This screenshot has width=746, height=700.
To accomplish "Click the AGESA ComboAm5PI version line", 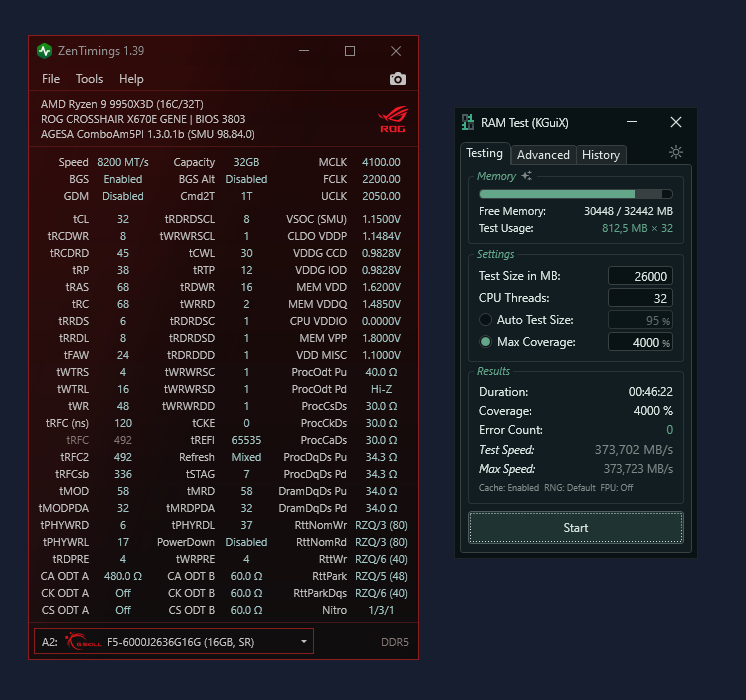I will tap(147, 134).
